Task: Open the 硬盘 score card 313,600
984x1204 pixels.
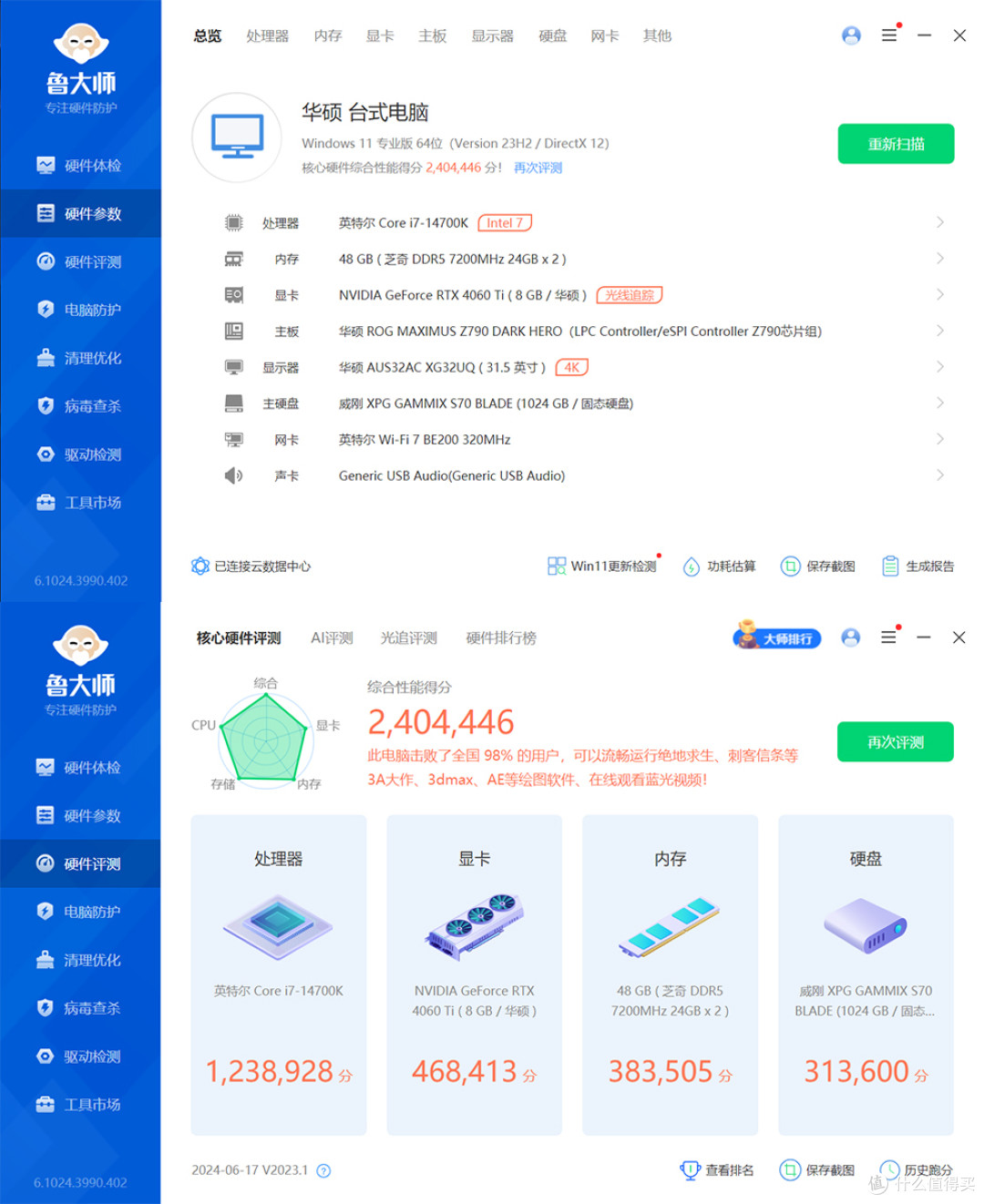Action: [x=866, y=975]
